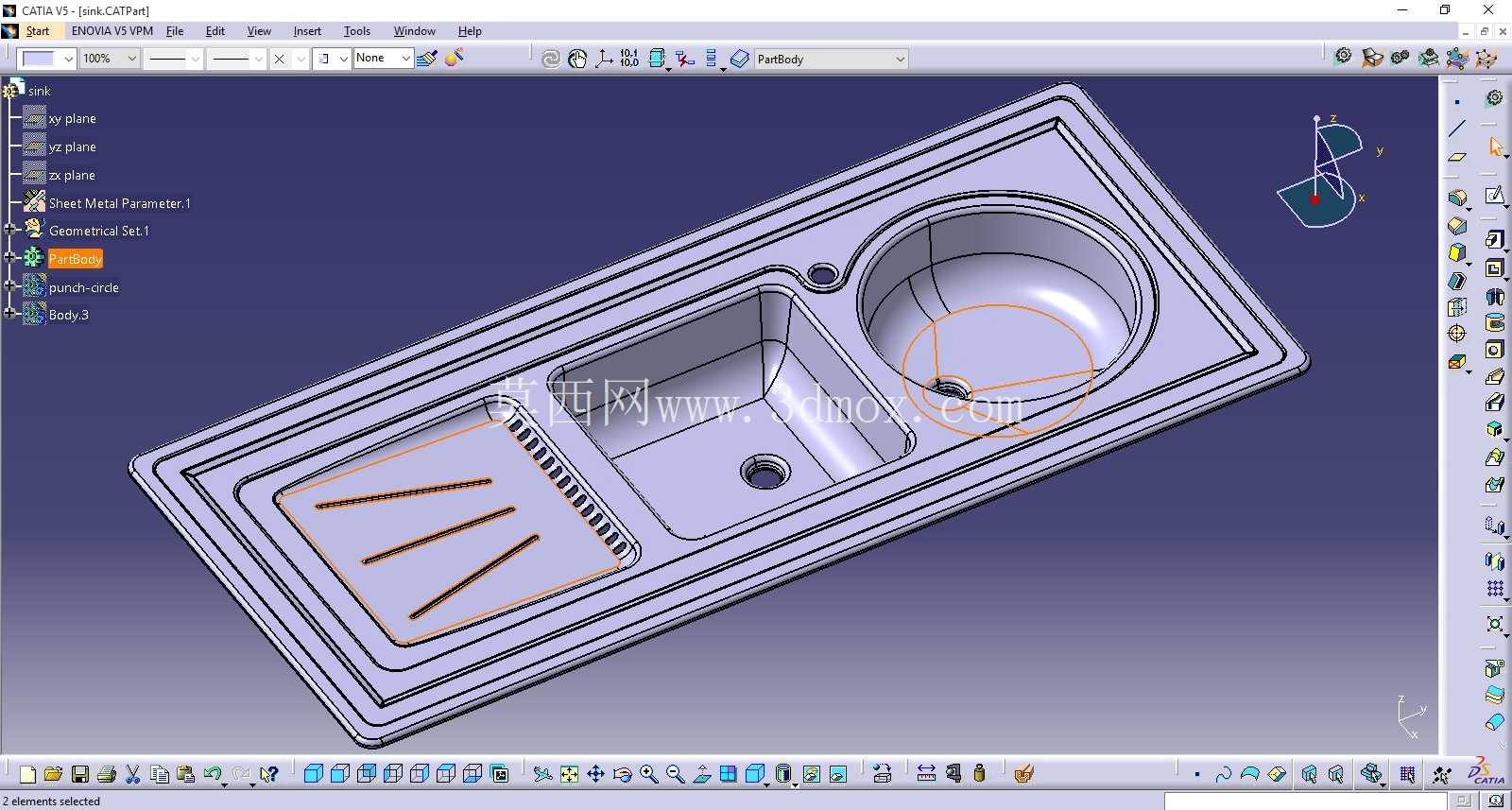The image size is (1512, 810).
Task: Open the 100% transparency dropdown
Action: 132,59
